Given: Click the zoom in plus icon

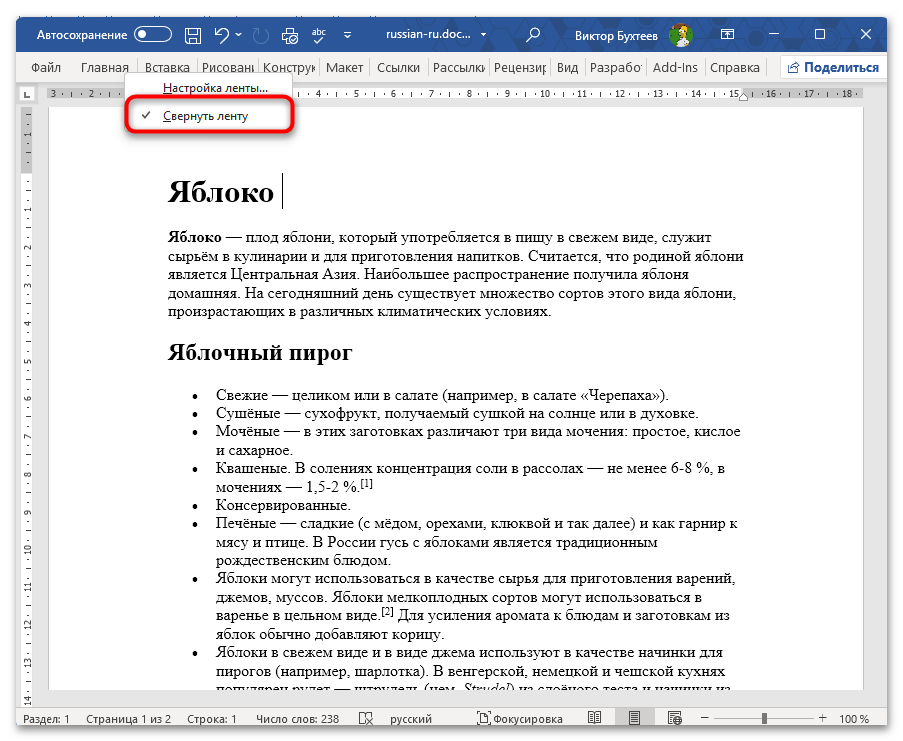Looking at the screenshot, I should (822, 718).
